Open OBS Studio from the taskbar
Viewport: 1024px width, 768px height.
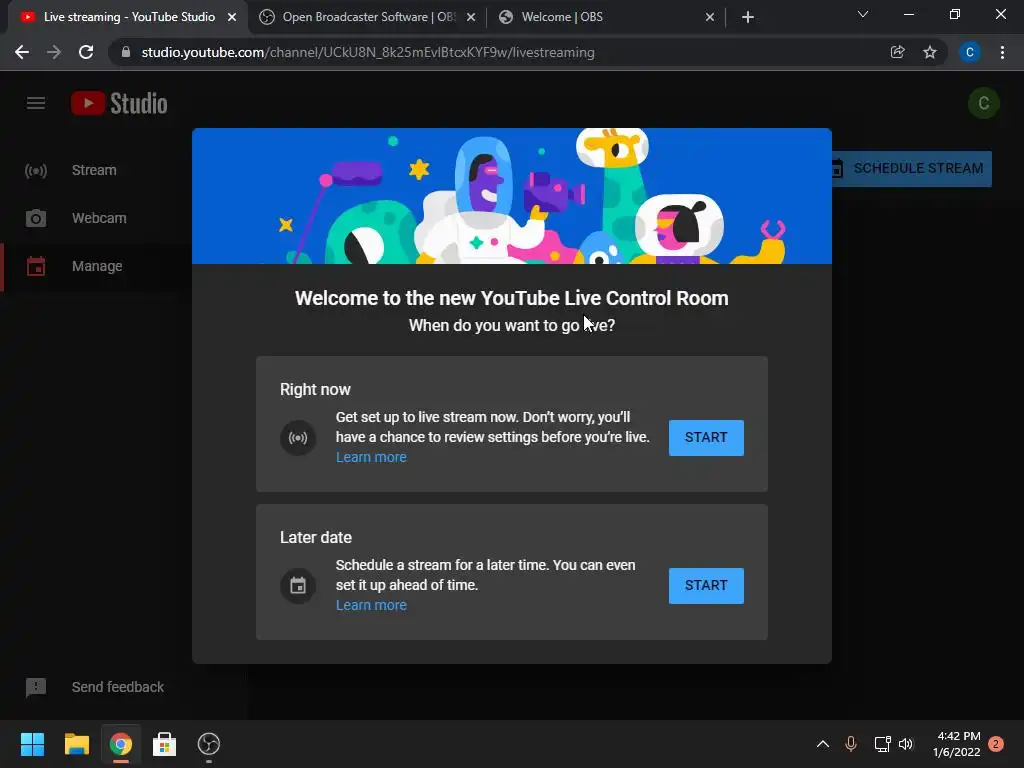[208, 744]
